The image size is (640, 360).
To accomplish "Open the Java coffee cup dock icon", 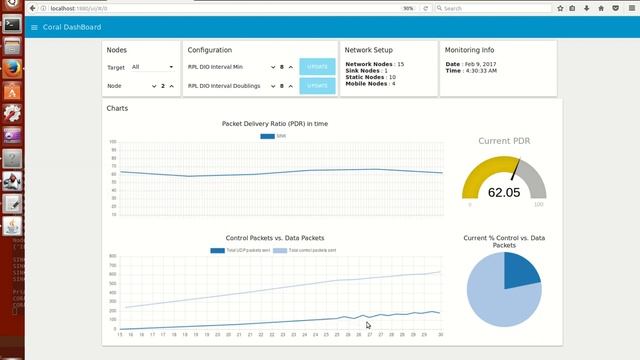I will coord(12,226).
